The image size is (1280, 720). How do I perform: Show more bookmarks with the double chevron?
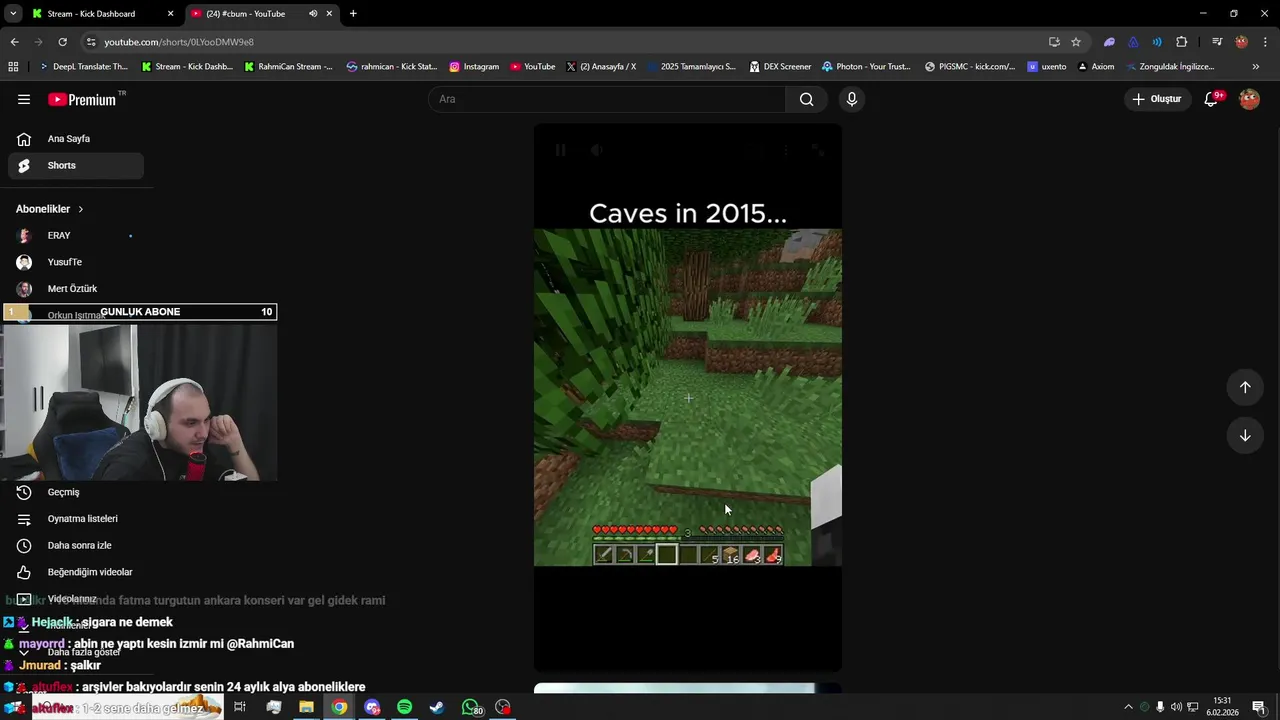(x=1256, y=67)
